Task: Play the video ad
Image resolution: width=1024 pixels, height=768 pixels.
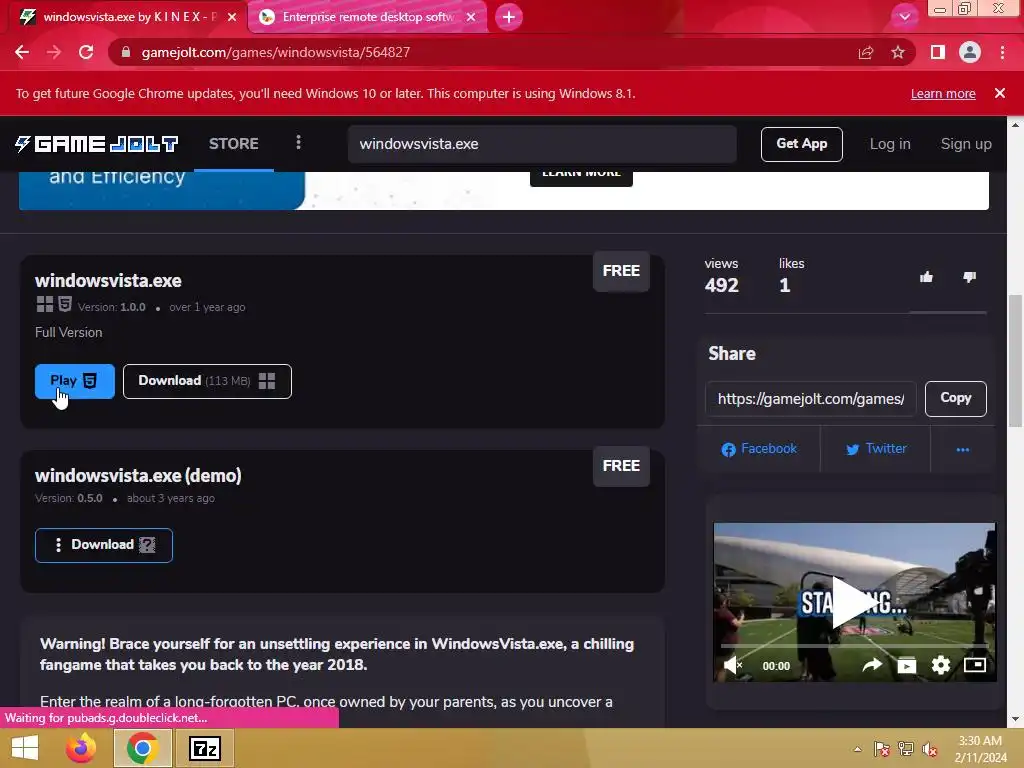Action: click(854, 601)
